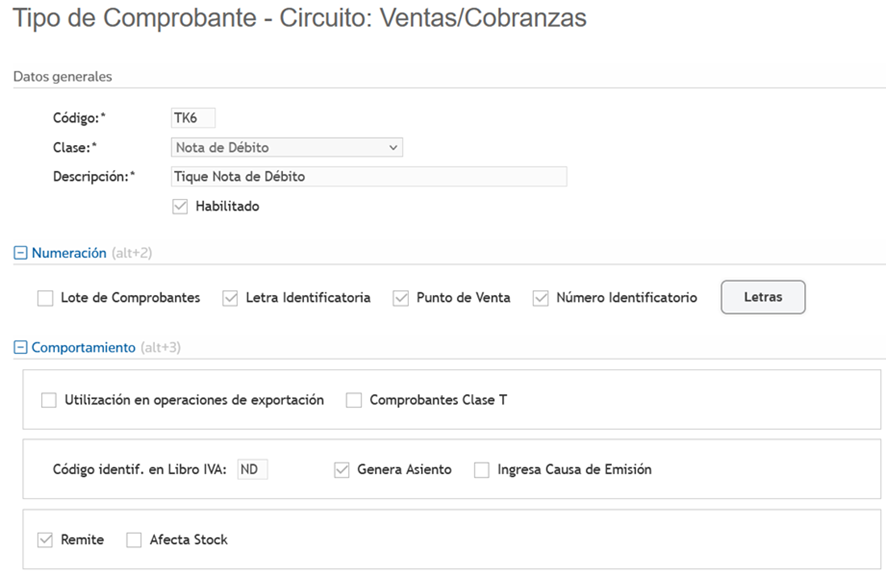The width and height of the screenshot is (886, 574).
Task: Disable the Genera Asiento checkbox
Action: (x=342, y=470)
